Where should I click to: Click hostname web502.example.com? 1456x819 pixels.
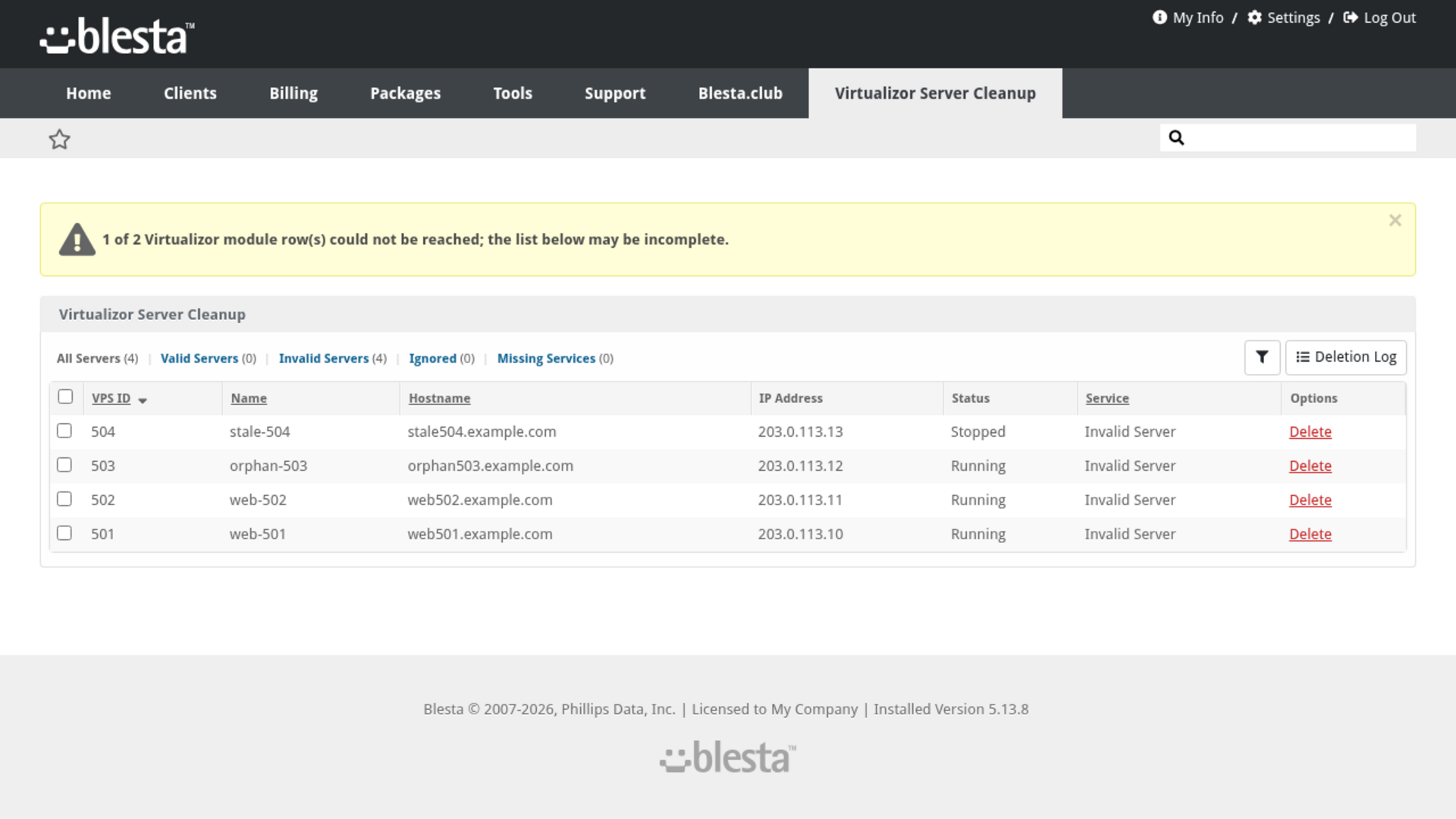[x=480, y=500]
